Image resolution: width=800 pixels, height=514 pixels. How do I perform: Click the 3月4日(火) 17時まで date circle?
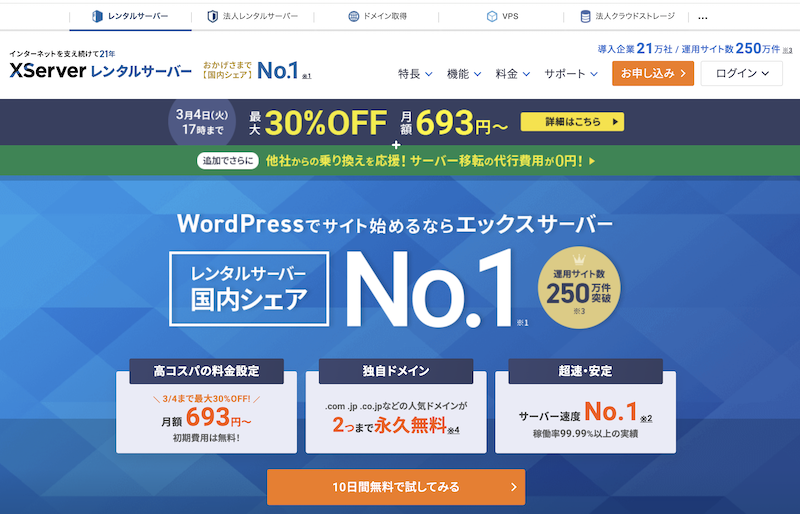coord(202,123)
